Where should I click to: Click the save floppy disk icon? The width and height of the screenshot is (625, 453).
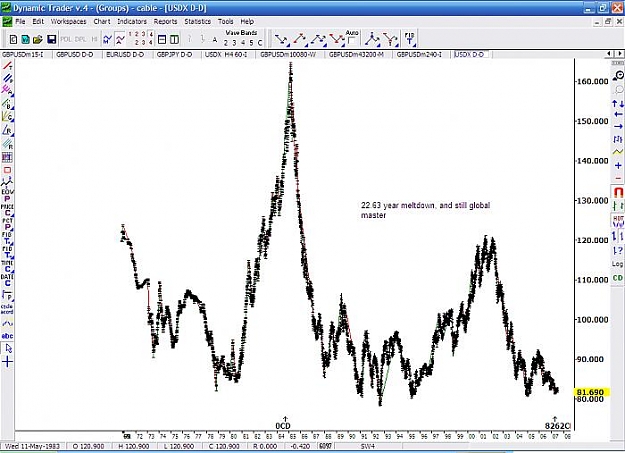pos(51,39)
